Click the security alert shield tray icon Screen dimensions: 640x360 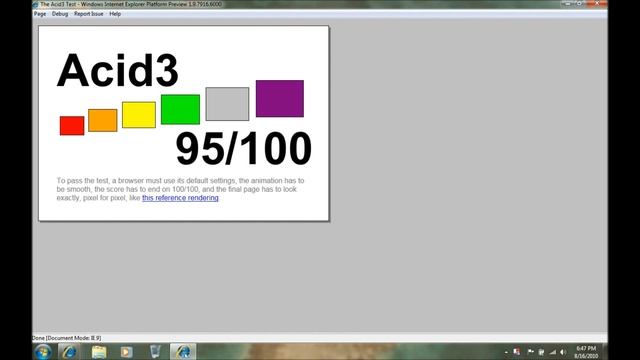click(517, 352)
